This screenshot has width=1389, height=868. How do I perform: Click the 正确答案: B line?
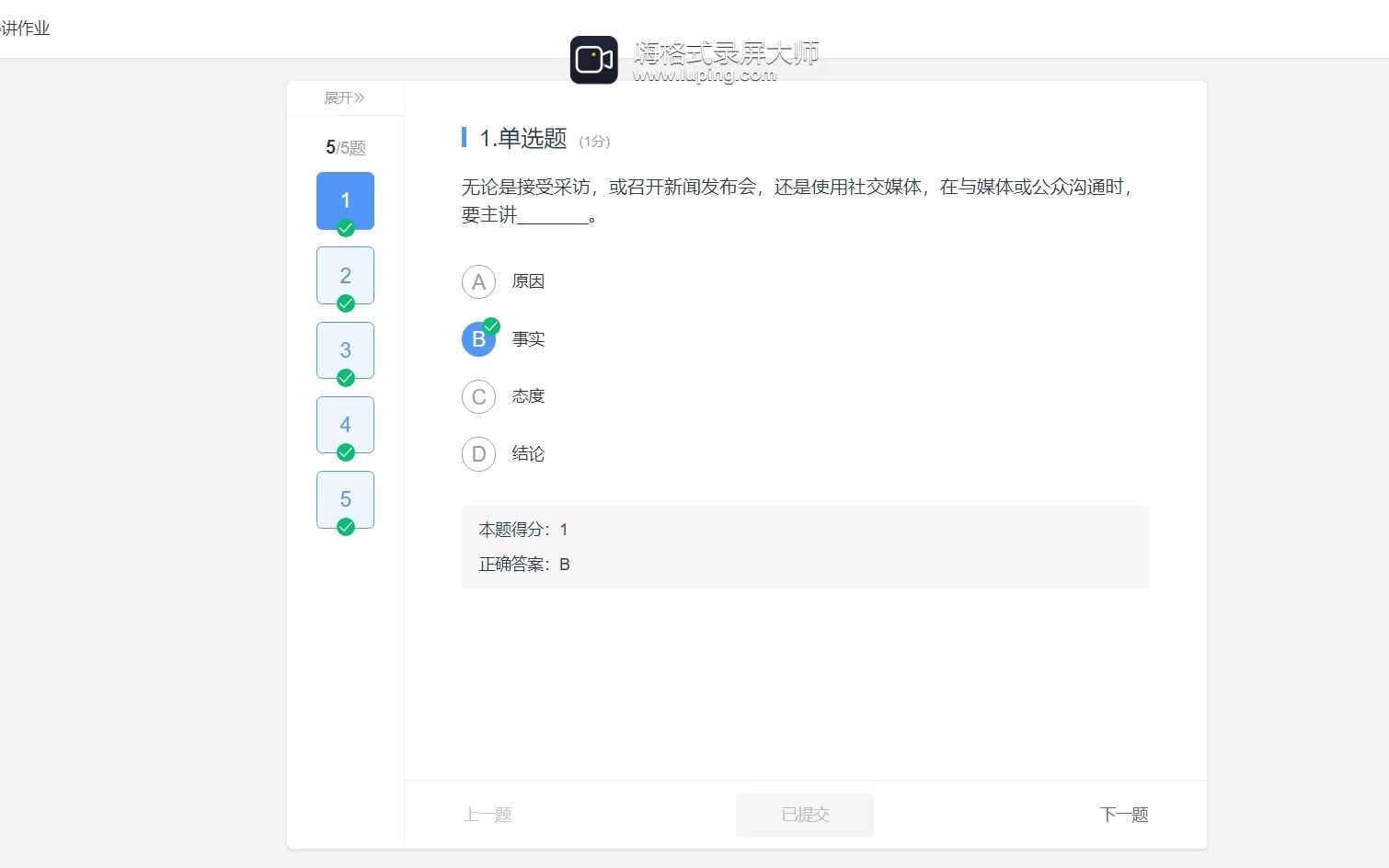click(x=524, y=565)
